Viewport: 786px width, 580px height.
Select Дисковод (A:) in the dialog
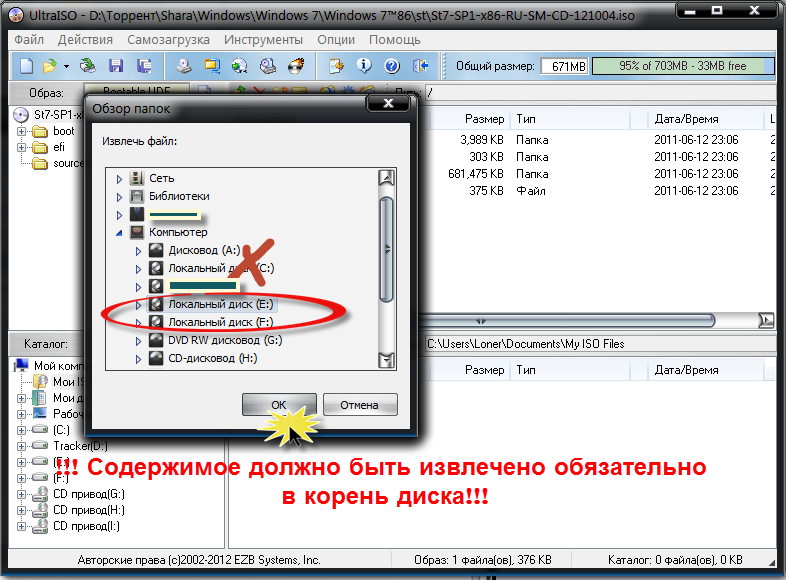204,250
